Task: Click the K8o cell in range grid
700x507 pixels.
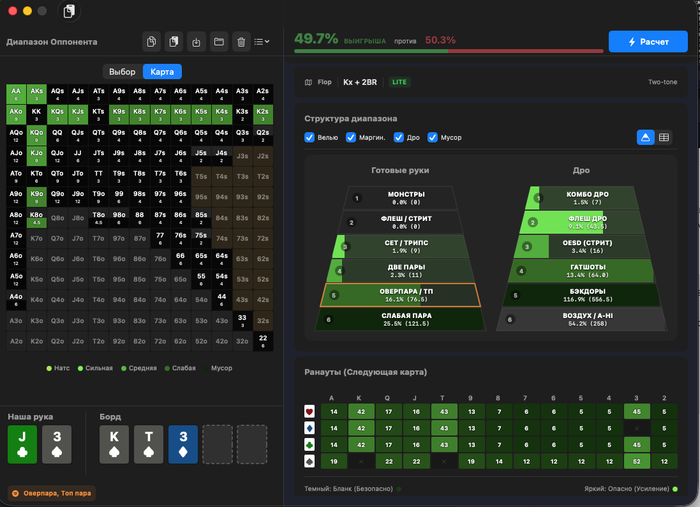Action: [x=37, y=218]
